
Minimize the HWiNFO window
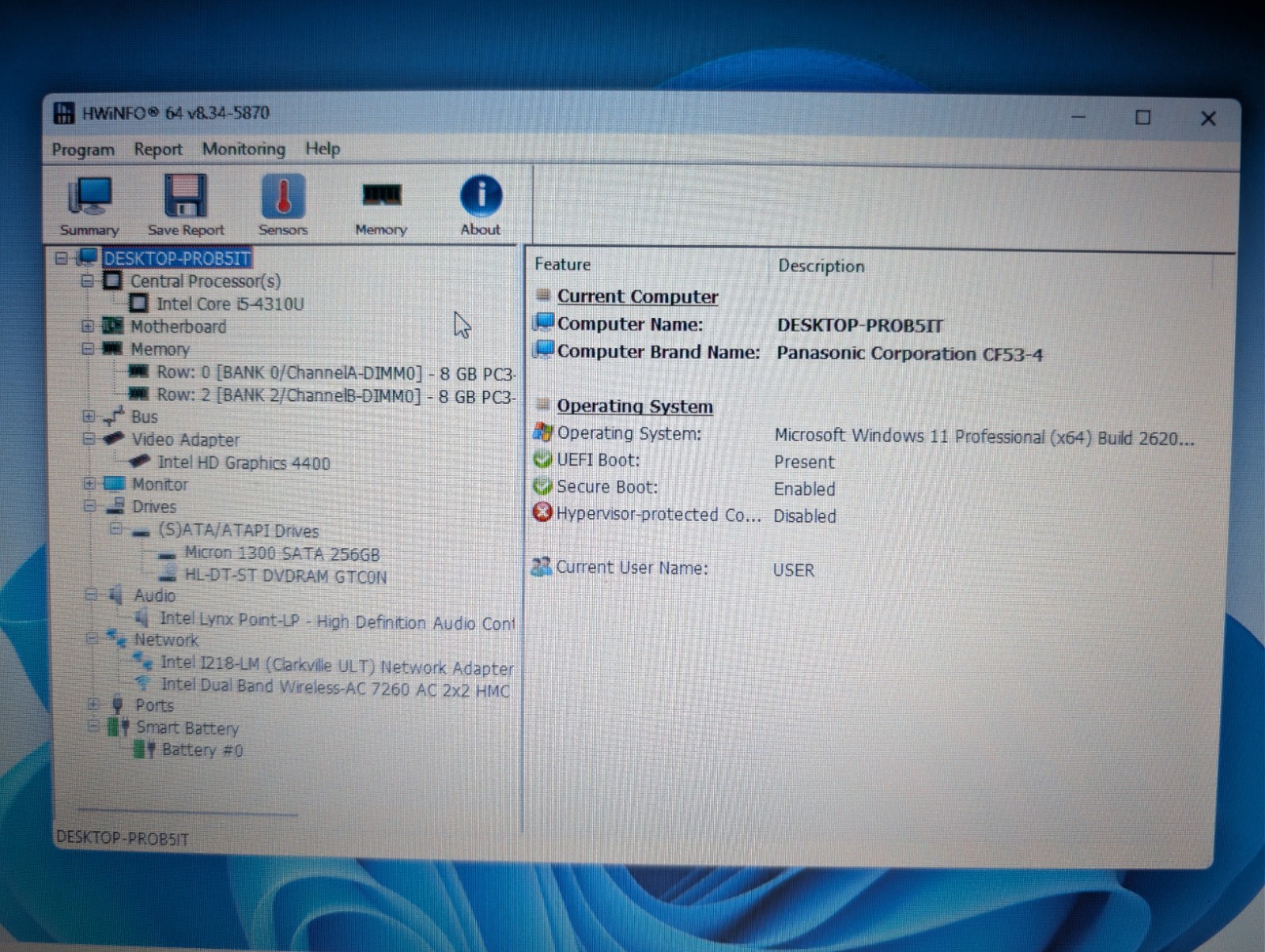[1078, 117]
